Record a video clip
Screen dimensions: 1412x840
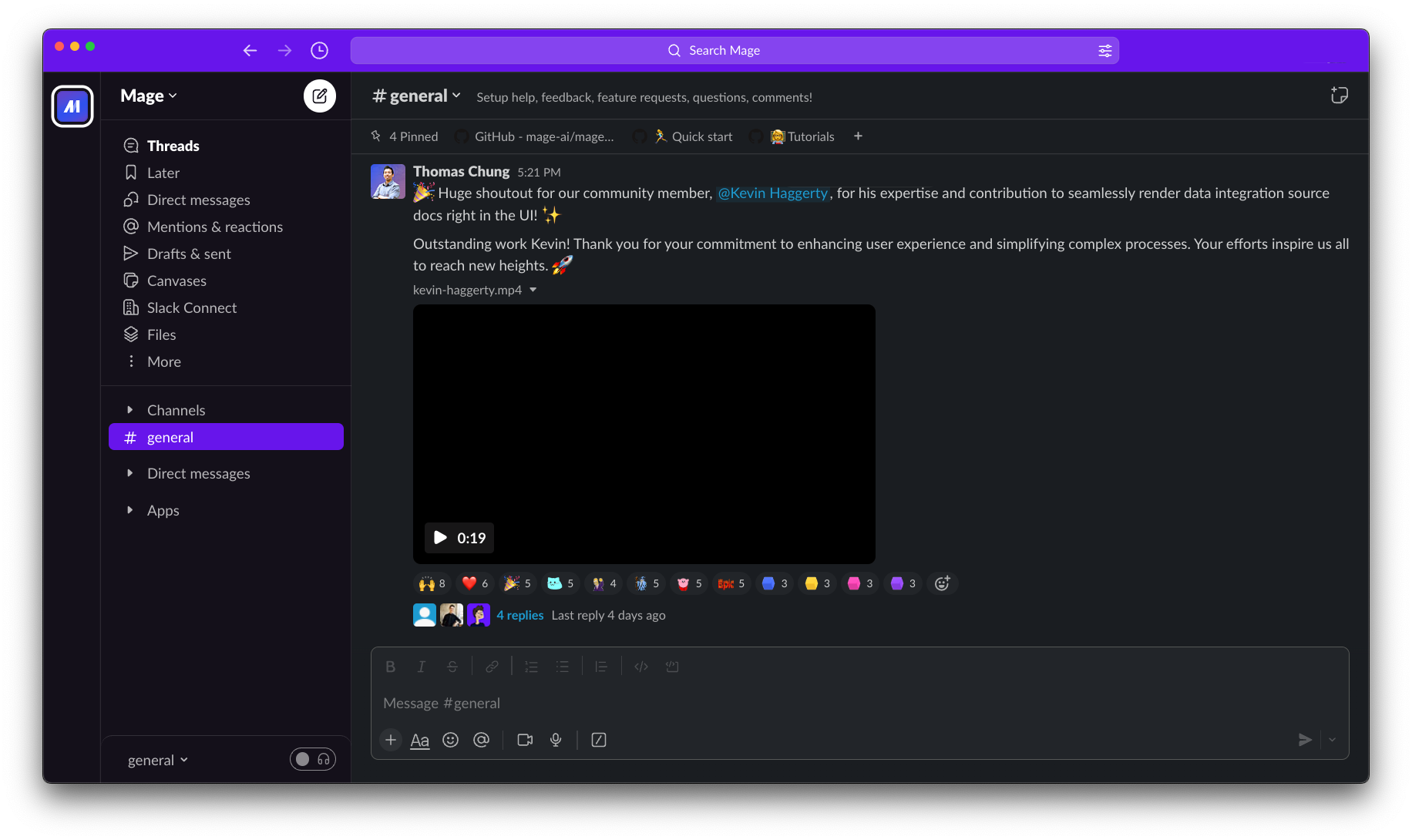[x=525, y=740]
